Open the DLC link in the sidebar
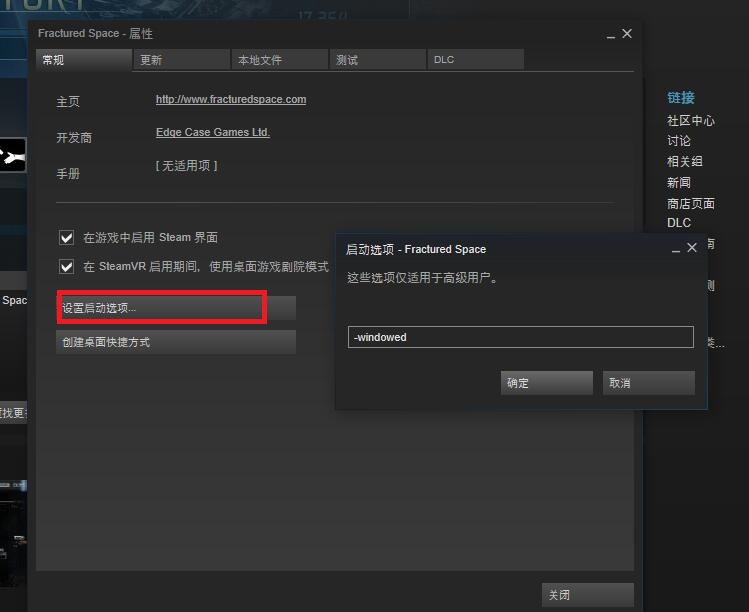 point(679,223)
